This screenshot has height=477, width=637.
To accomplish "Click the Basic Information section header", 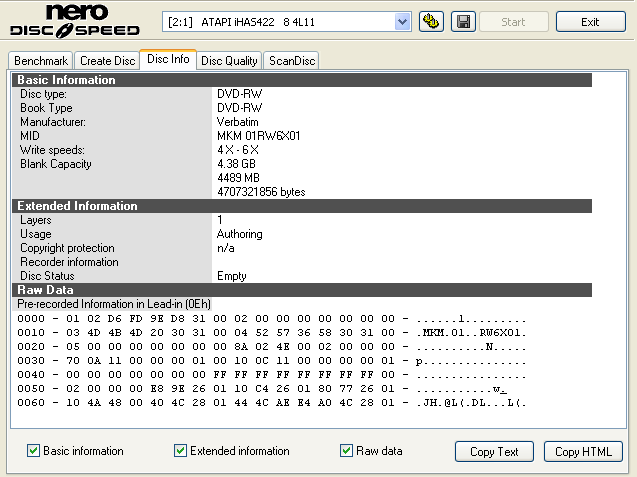I will point(302,80).
